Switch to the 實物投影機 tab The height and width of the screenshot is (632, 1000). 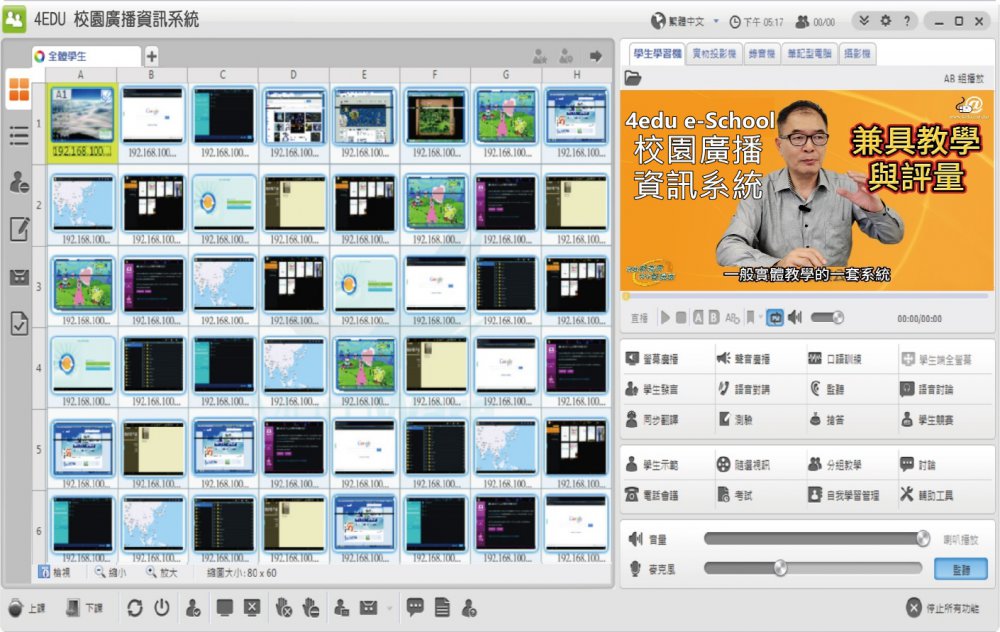tap(714, 53)
